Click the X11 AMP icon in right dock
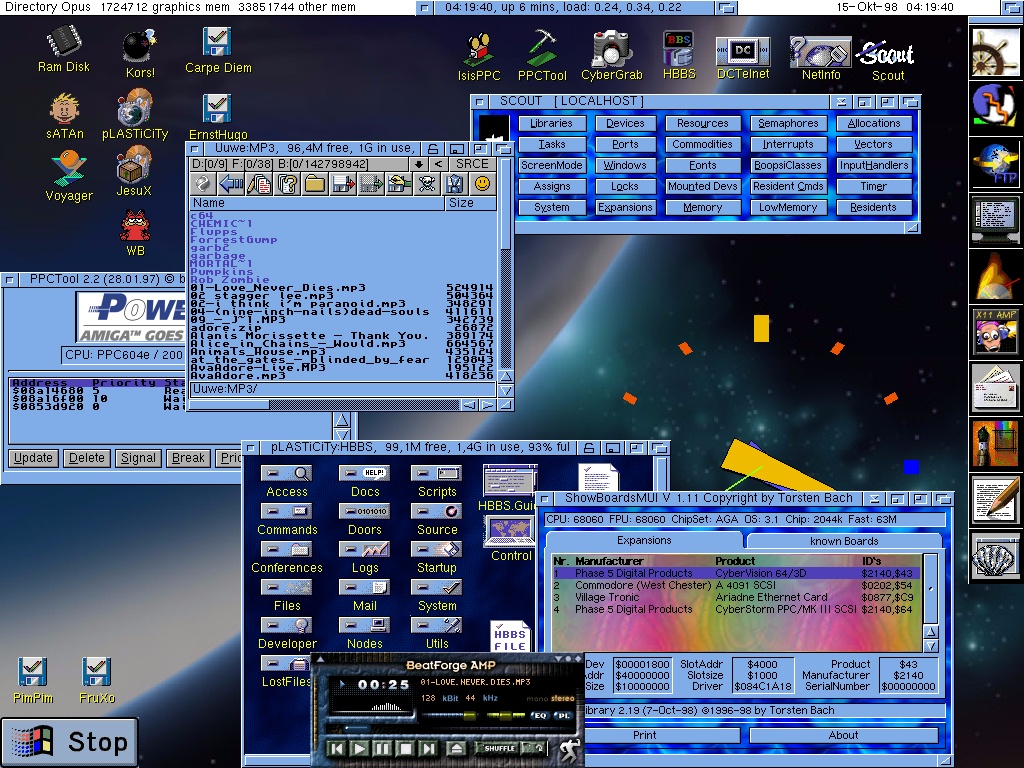Viewport: 1024px width, 768px height. pyautogui.click(x=995, y=332)
